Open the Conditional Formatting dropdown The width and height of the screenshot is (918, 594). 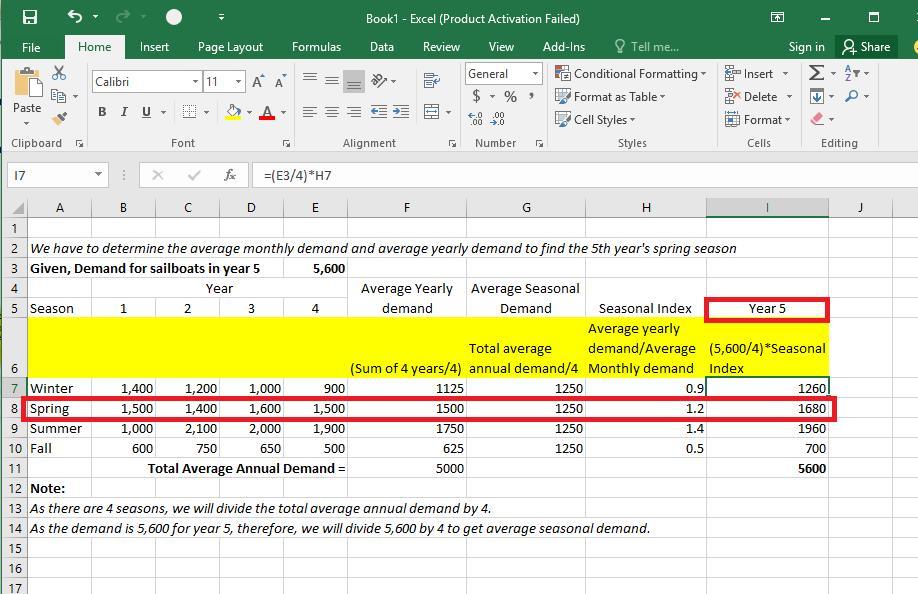tap(631, 73)
